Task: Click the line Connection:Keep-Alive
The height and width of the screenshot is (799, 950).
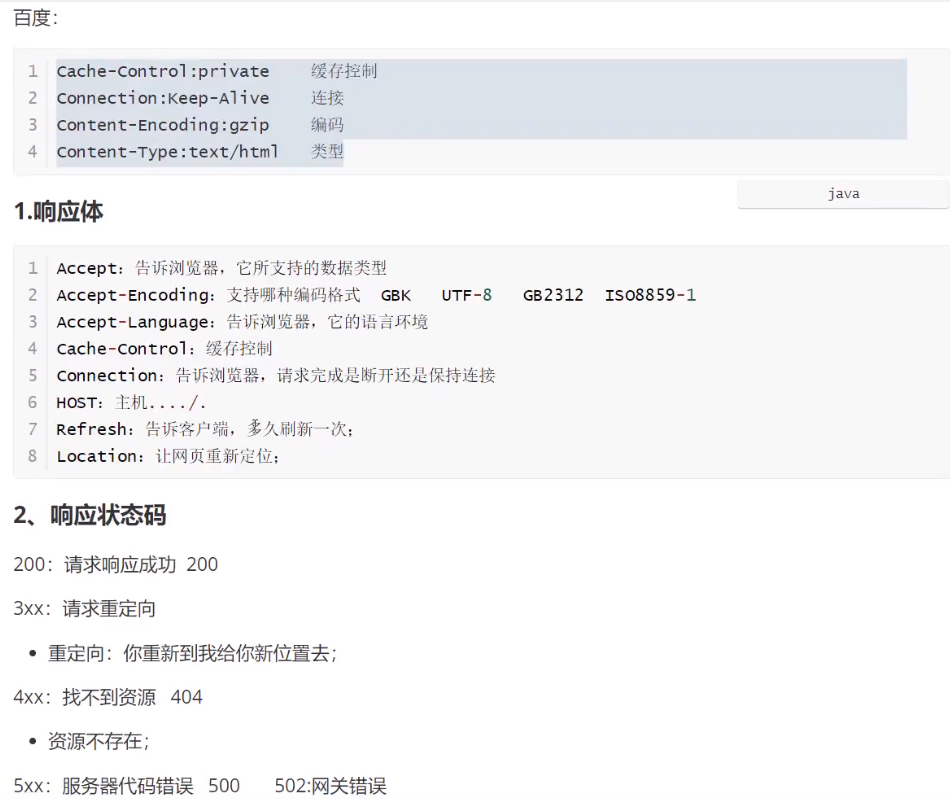Action: [x=162, y=98]
